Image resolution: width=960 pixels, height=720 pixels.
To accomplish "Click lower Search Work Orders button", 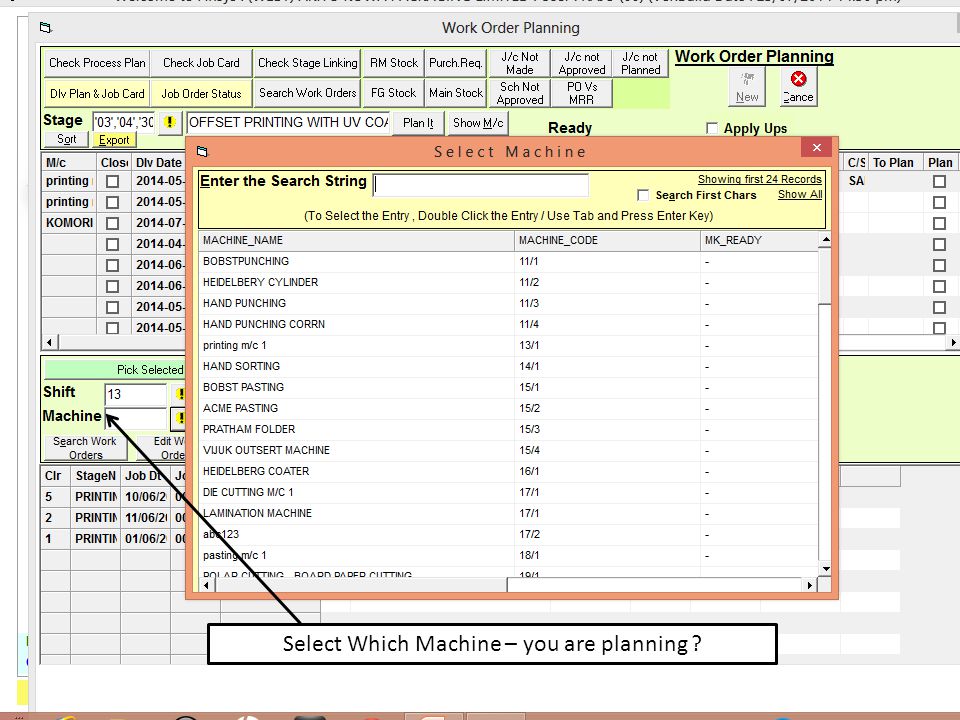I will tap(85, 448).
